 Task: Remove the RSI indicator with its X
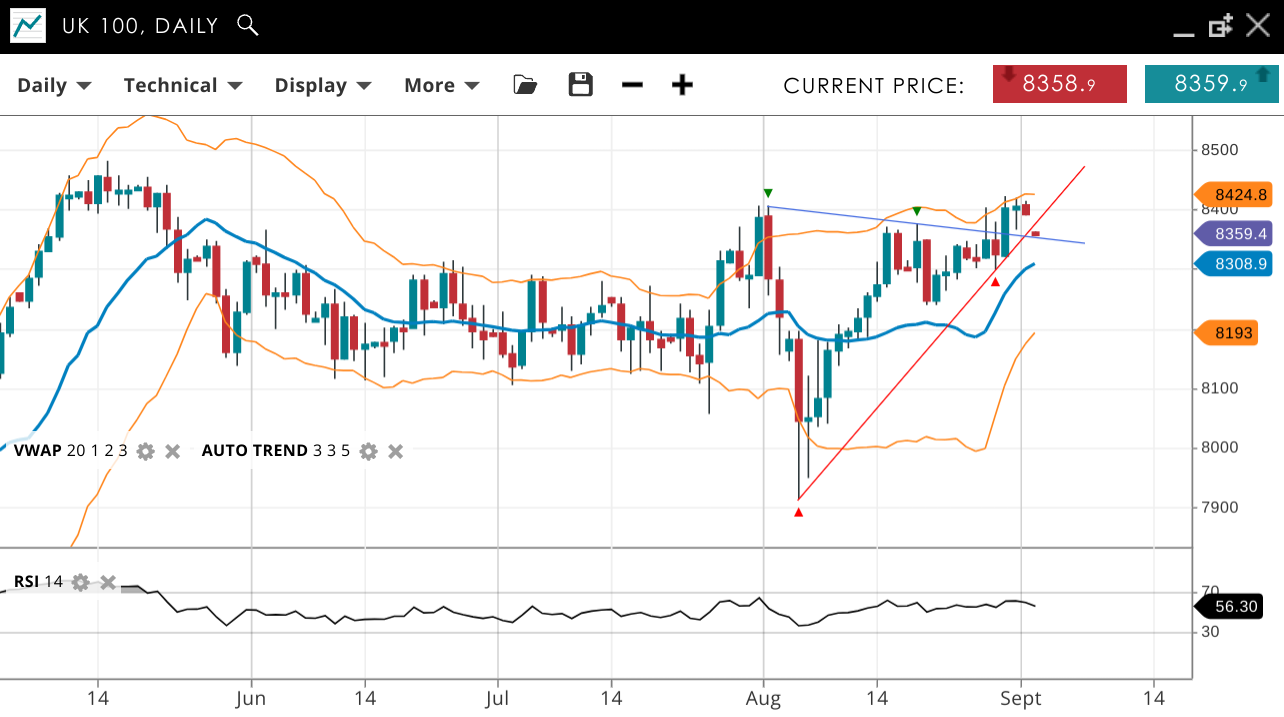pos(108,582)
